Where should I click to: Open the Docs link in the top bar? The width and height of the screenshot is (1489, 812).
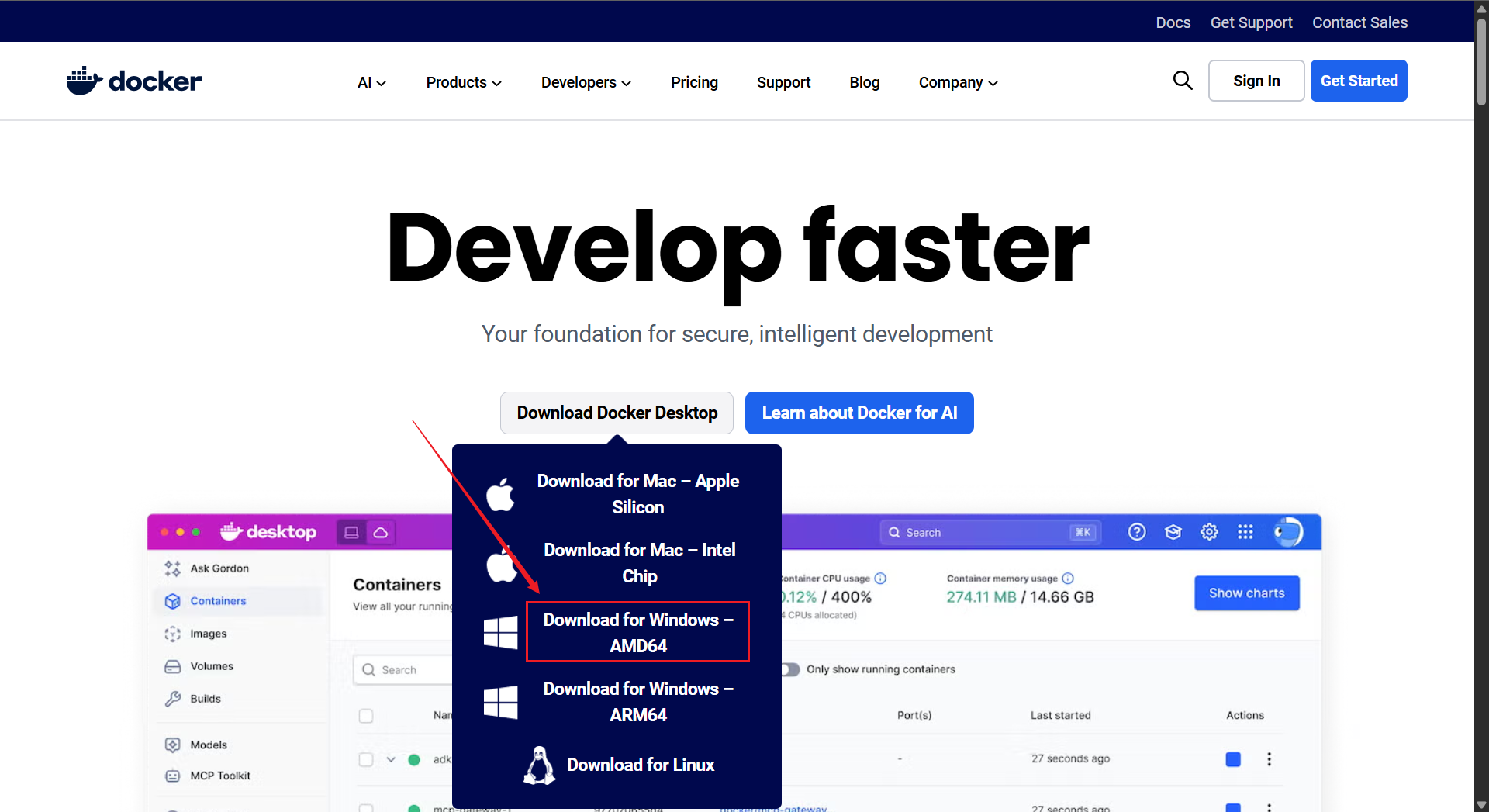(x=1173, y=22)
